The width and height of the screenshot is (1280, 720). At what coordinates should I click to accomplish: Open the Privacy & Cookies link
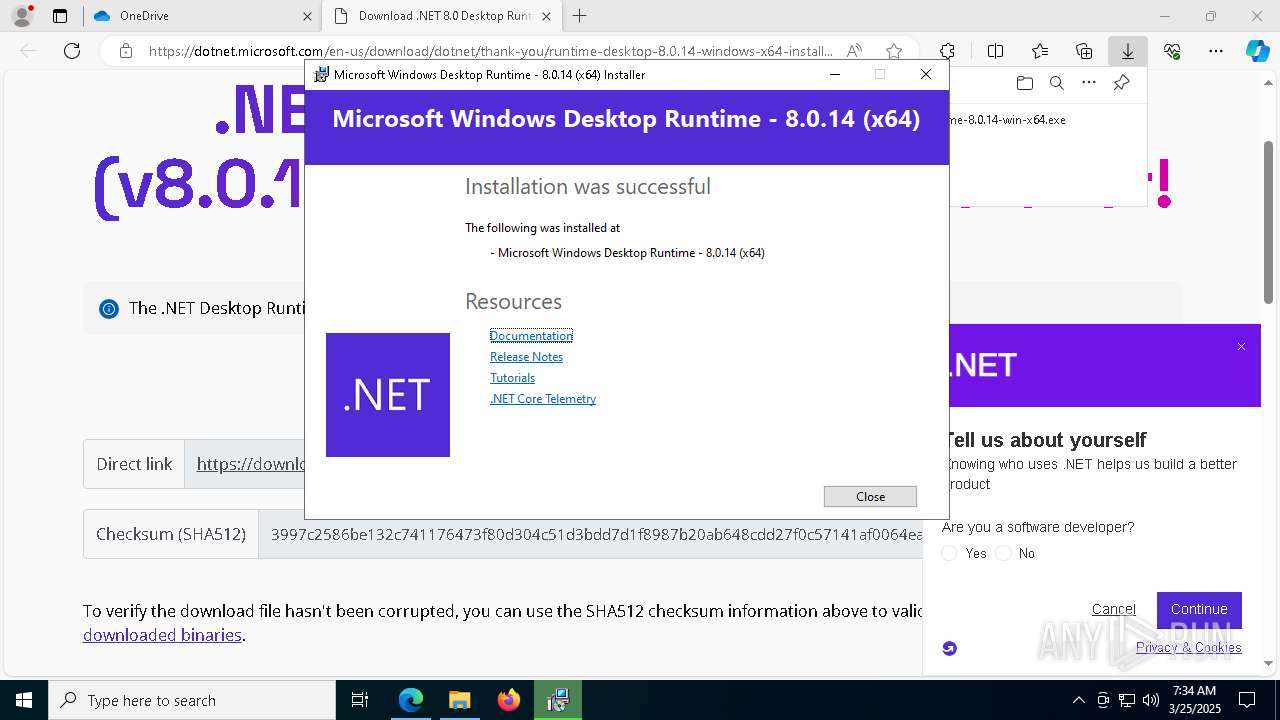click(1188, 647)
